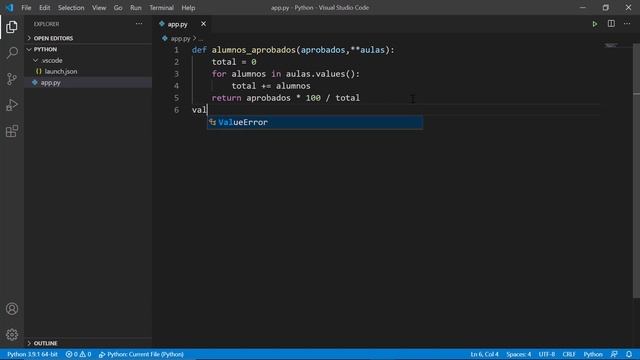The image size is (640, 360).
Task: Open the Go menu
Action: pyautogui.click(x=118, y=8)
